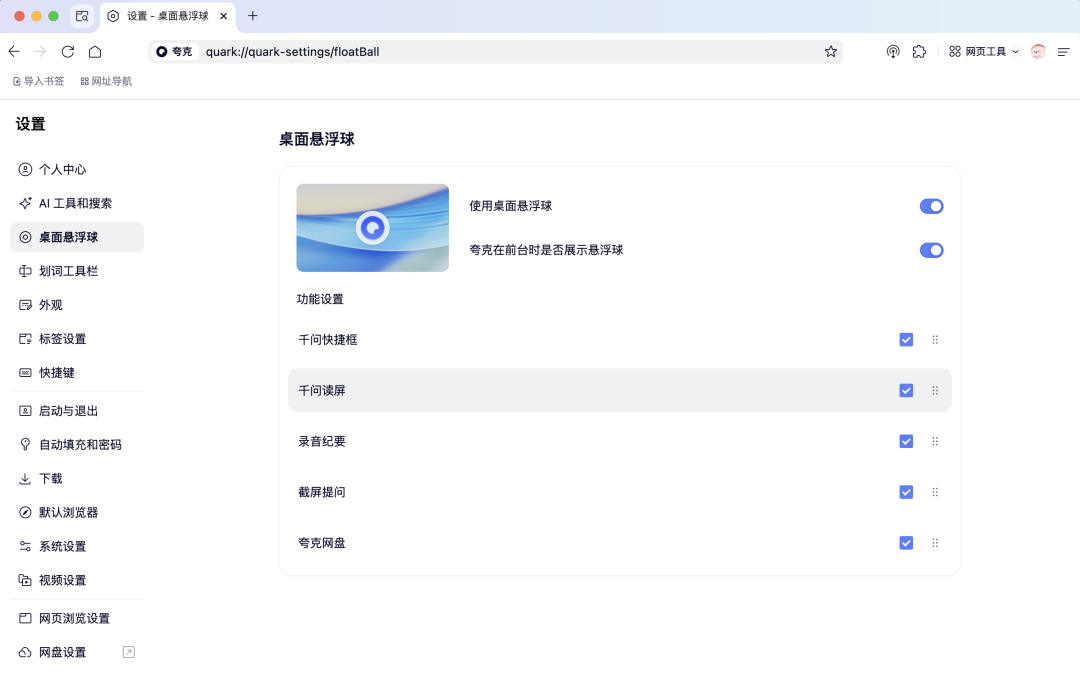The width and height of the screenshot is (1080, 686).
Task: Go back with the back arrow
Action: coord(14,52)
